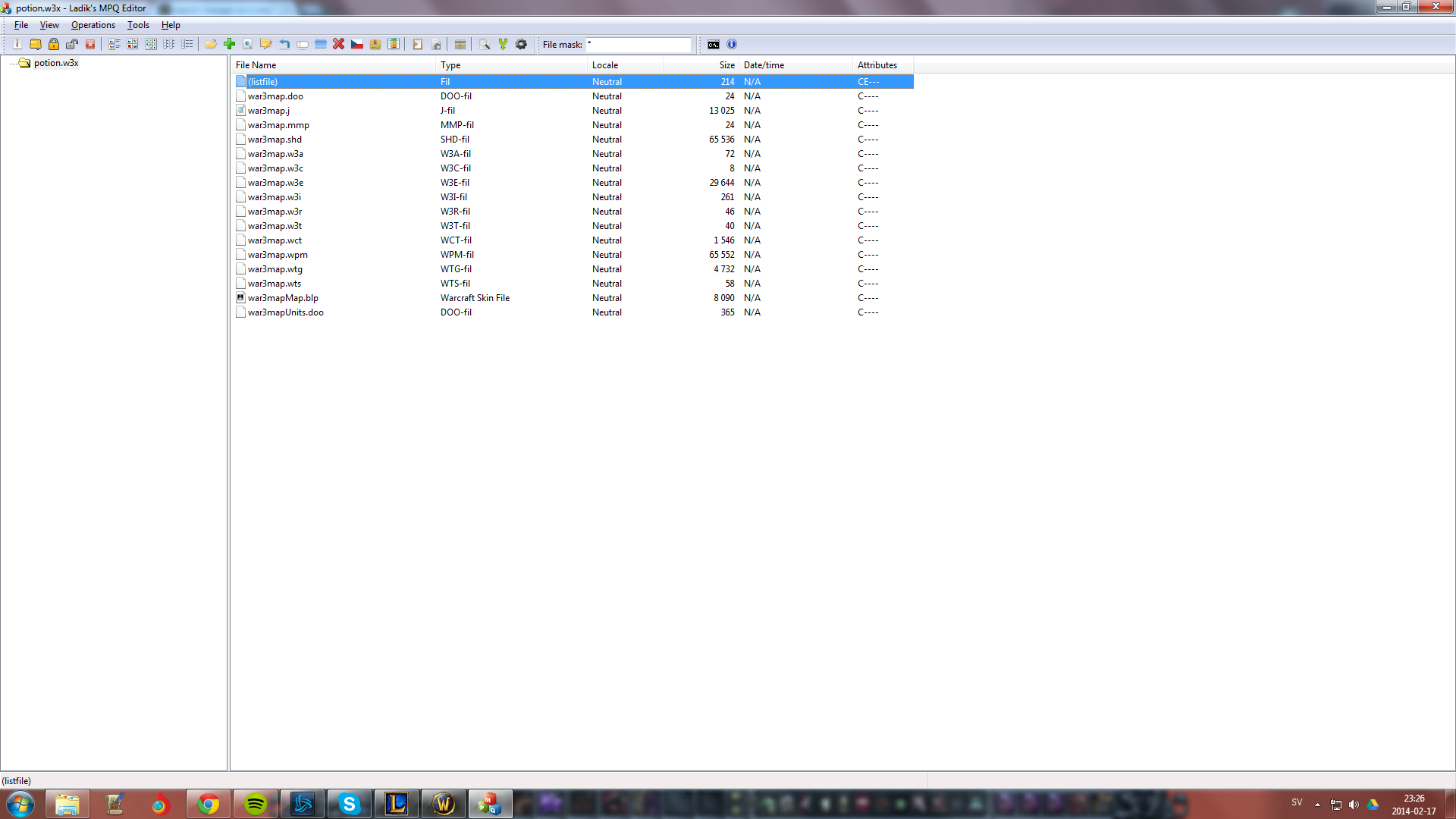Viewport: 1456px width, 819px height.
Task: Open the View menu
Action: tap(49, 25)
